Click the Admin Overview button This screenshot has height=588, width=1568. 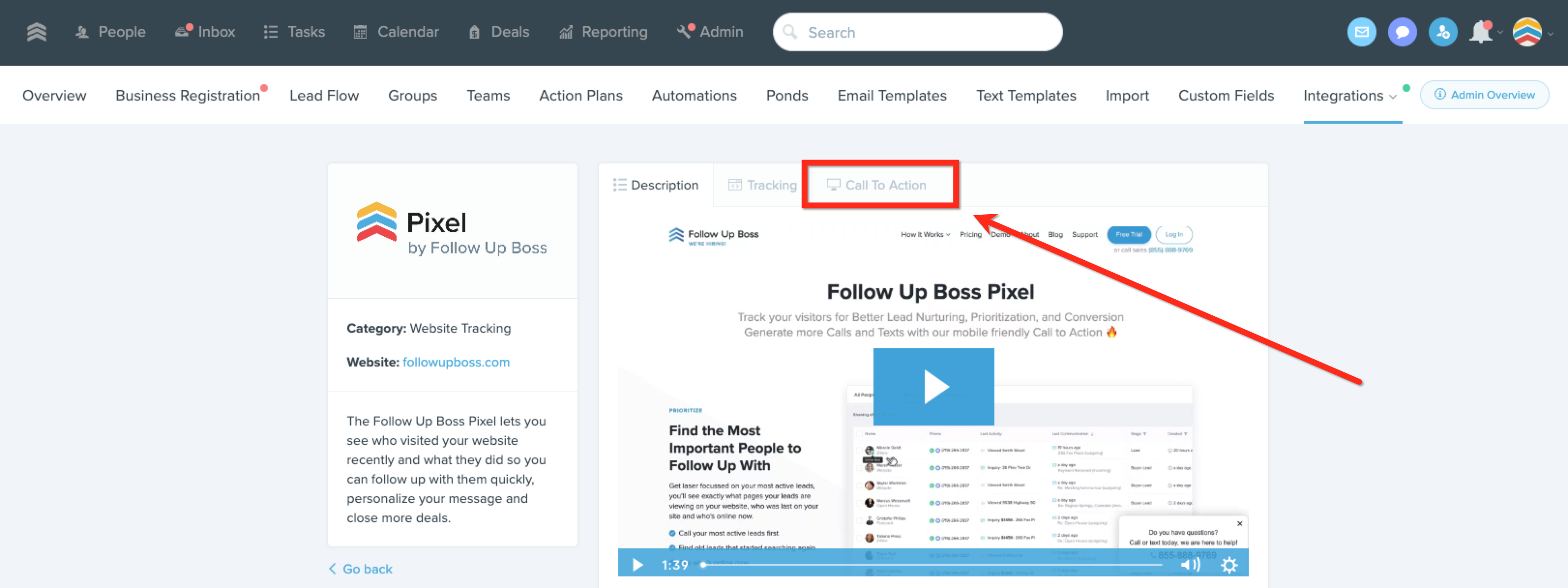pos(1484,95)
